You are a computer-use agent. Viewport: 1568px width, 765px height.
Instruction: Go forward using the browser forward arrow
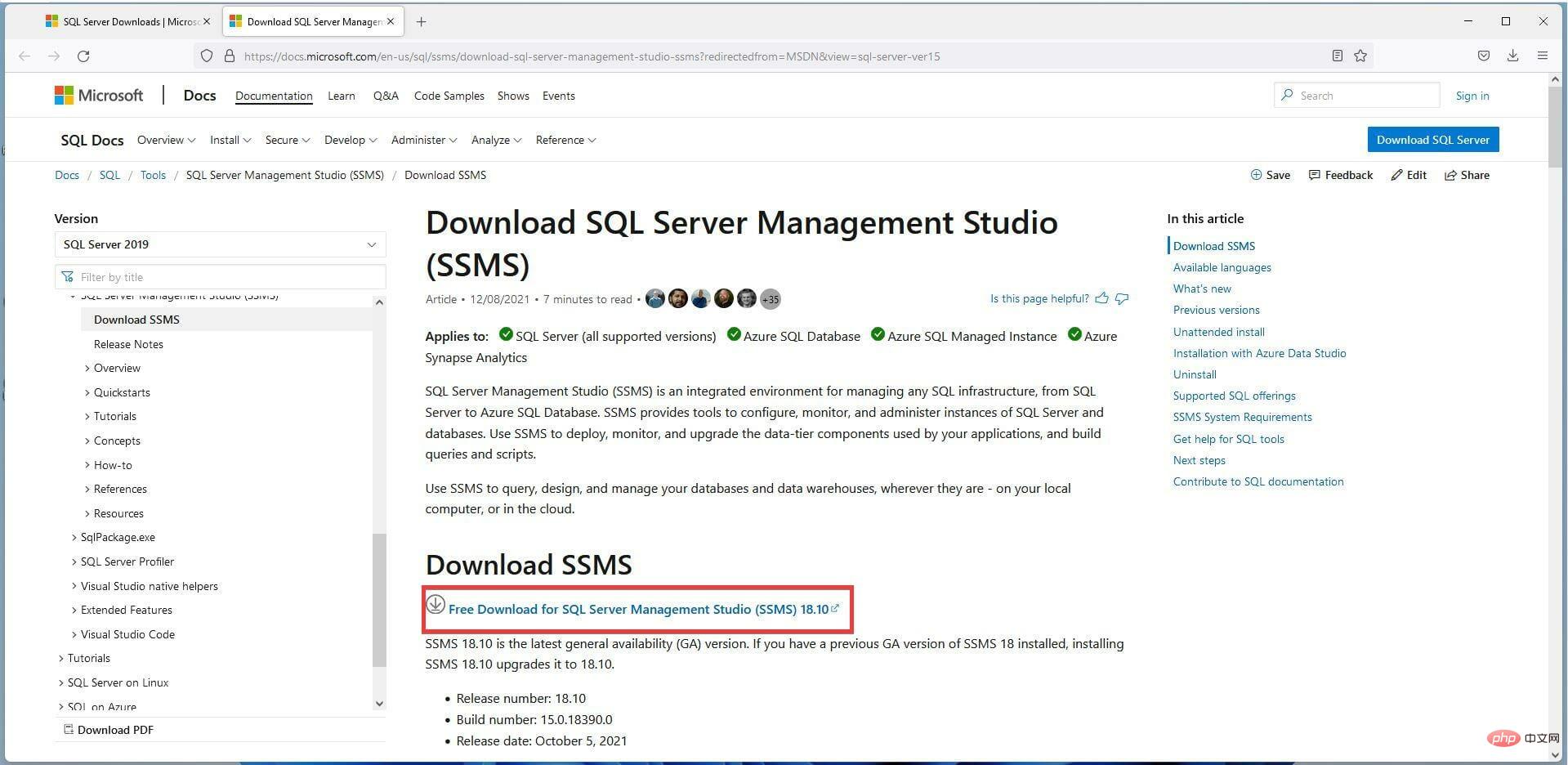coord(54,56)
